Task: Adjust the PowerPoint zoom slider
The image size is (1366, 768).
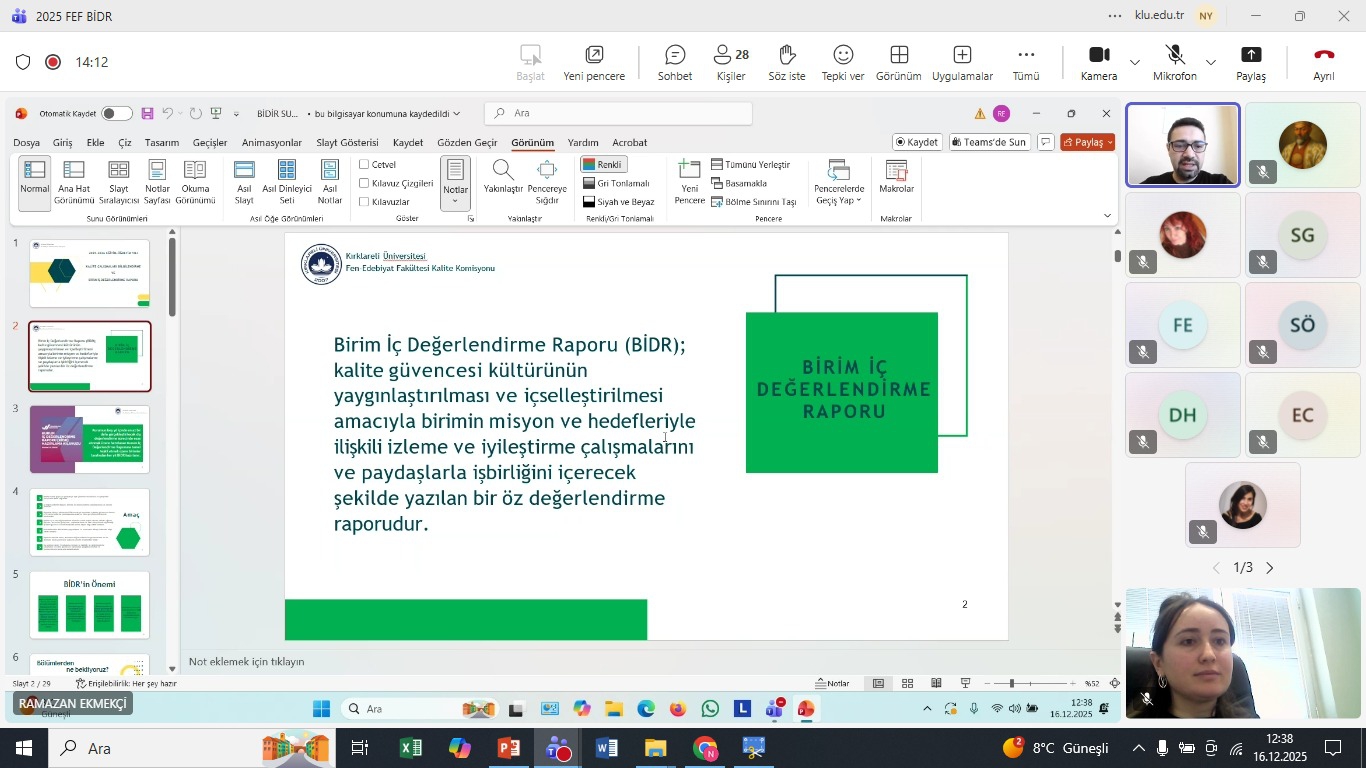Action: click(x=1011, y=684)
